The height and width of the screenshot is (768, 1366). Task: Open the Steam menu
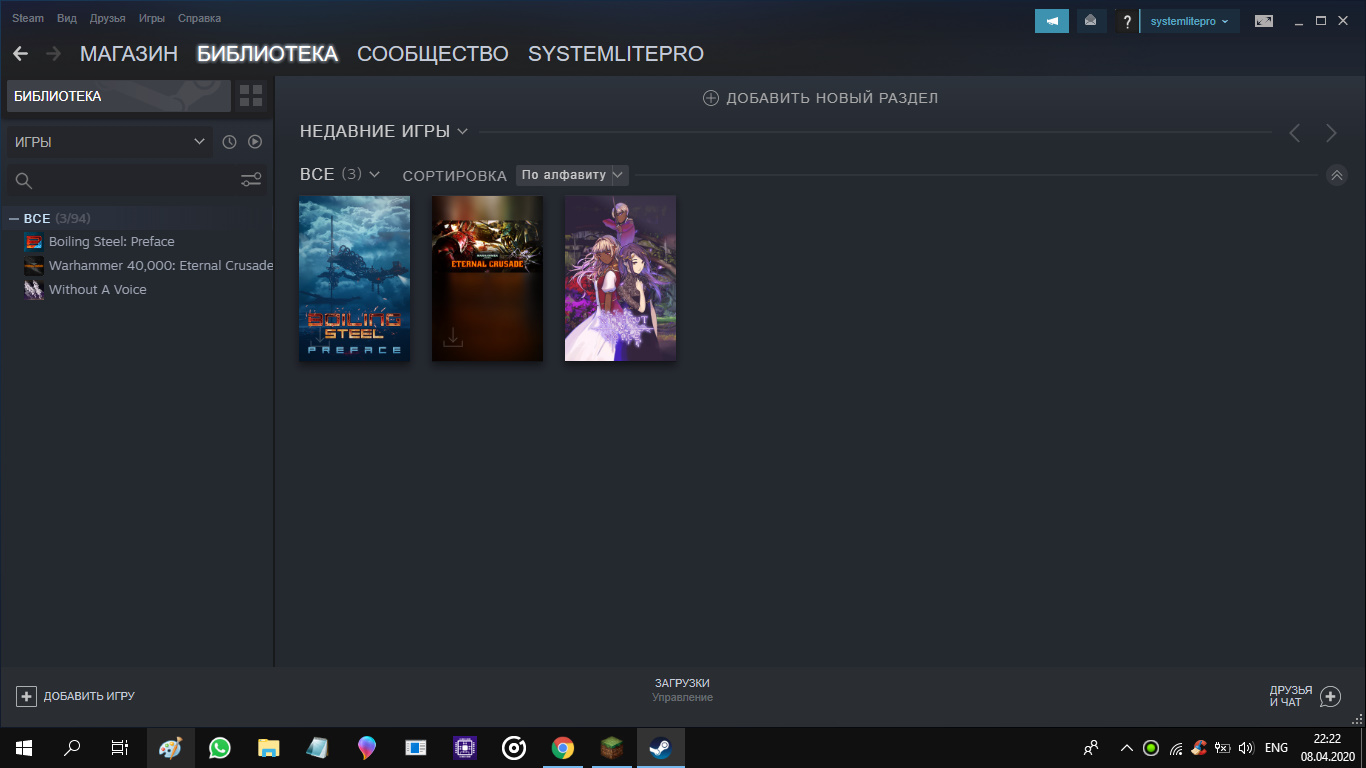28,18
